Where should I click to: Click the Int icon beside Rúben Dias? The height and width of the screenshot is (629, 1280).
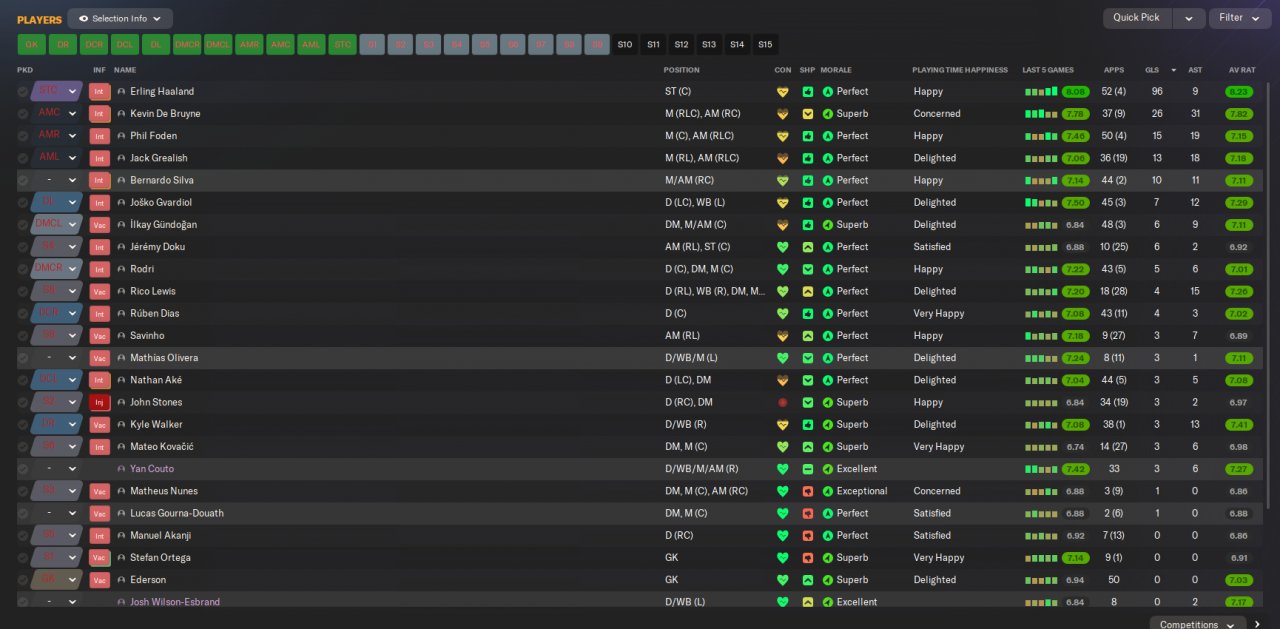[99, 314]
